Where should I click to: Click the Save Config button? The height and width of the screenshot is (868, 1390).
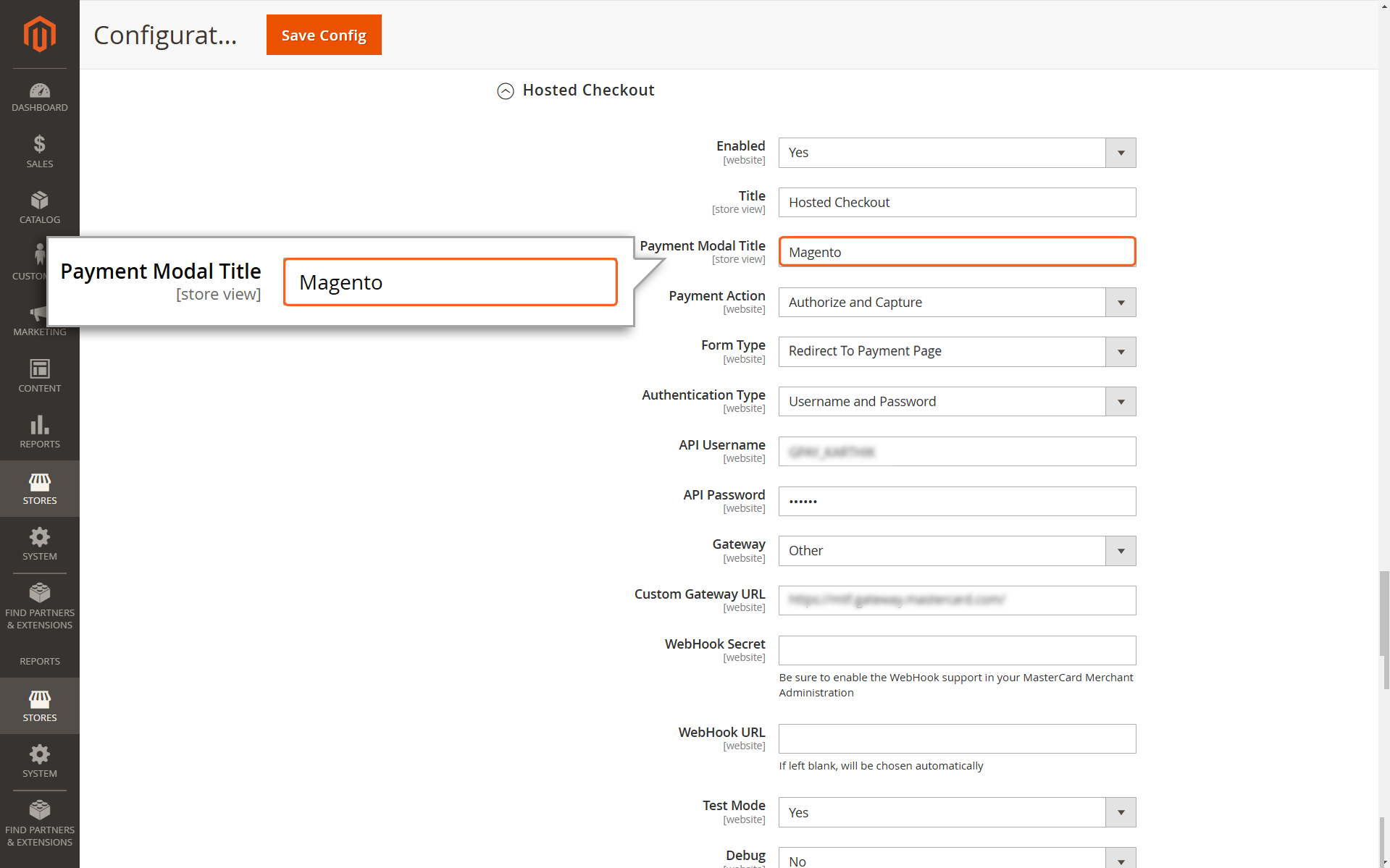point(324,35)
